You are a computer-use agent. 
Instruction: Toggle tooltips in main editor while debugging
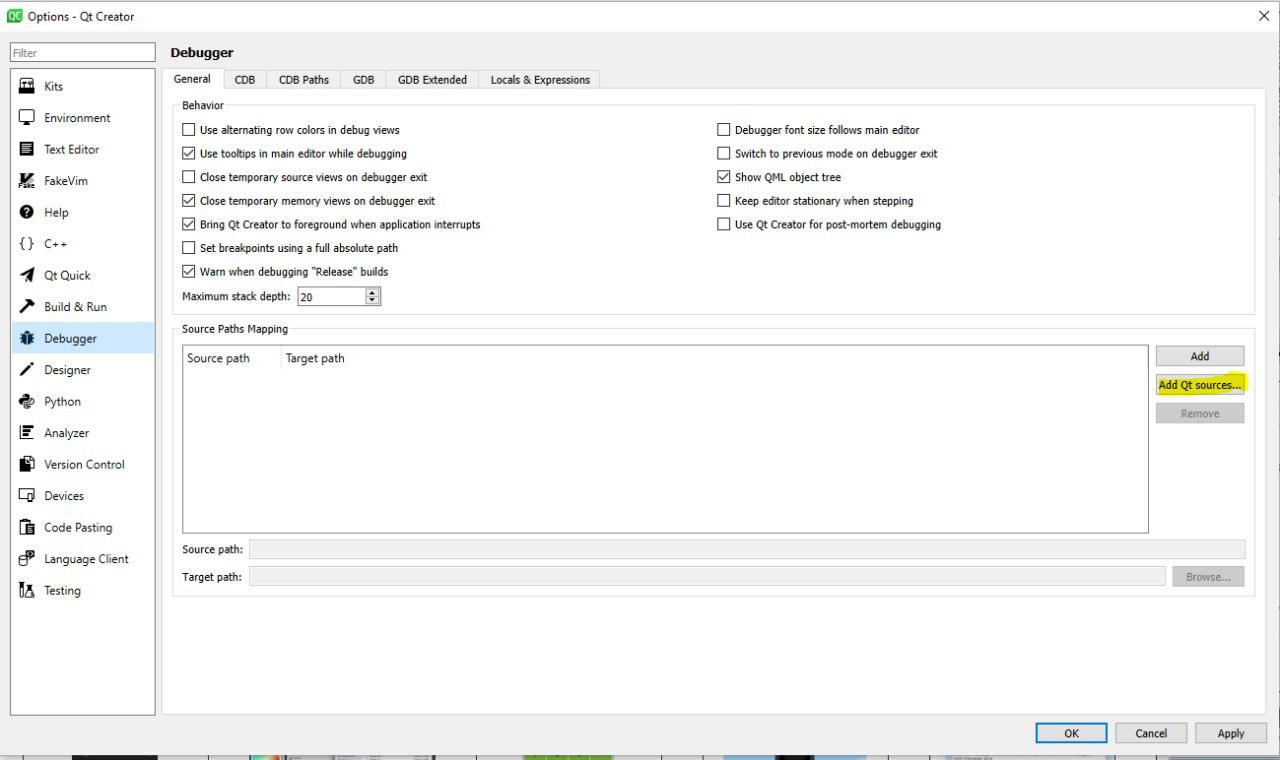[189, 154]
